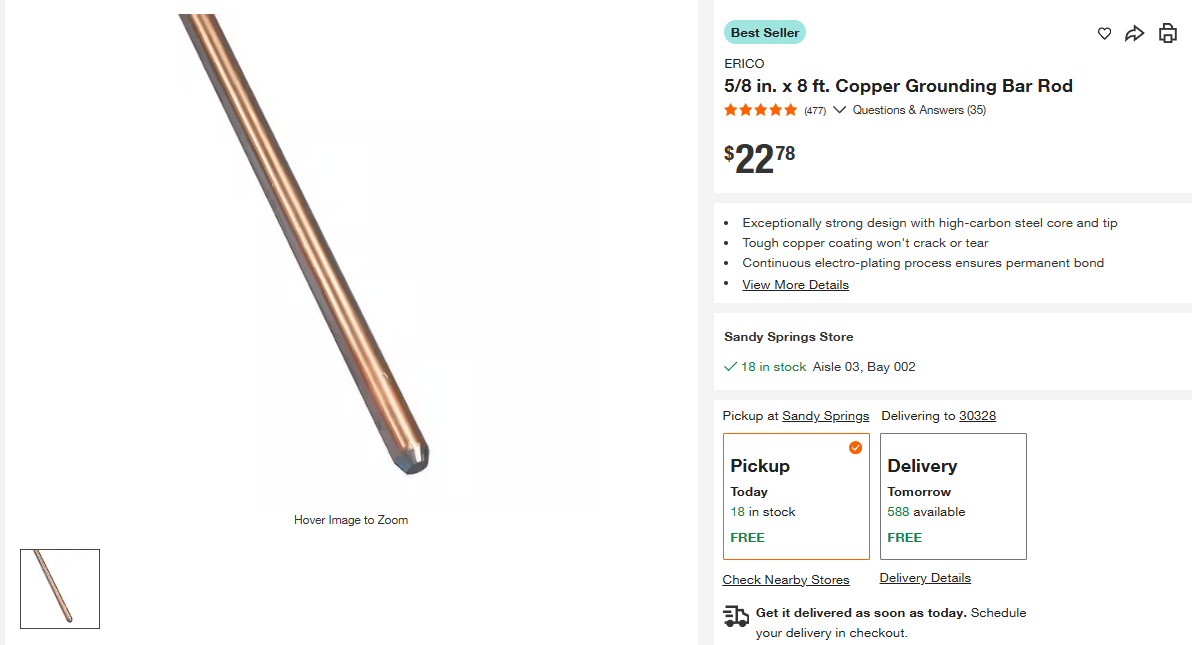Select the Delivery fulfillment option
This screenshot has width=1192, height=645.
click(x=953, y=496)
